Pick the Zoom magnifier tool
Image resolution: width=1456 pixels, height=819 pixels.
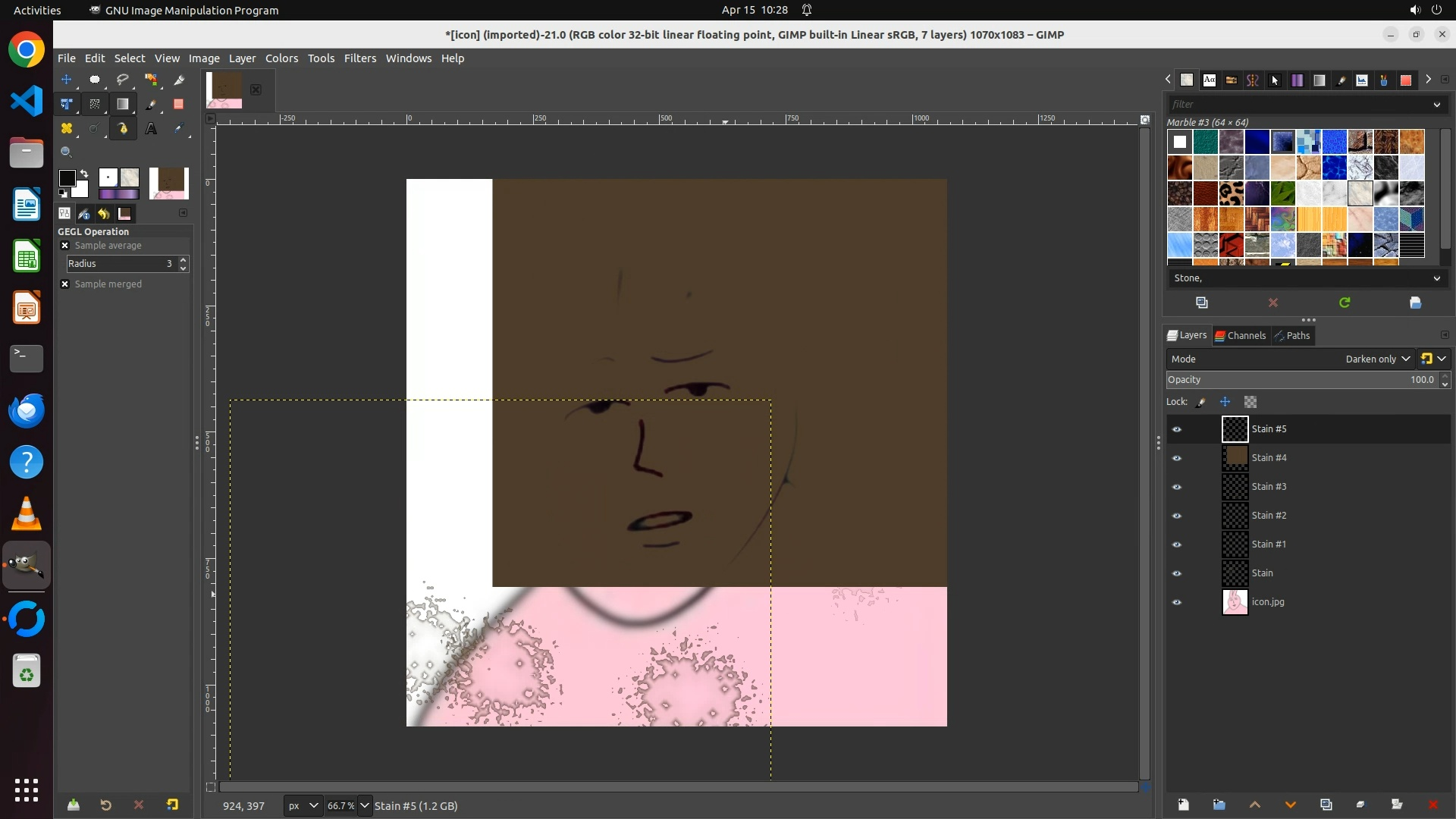[67, 152]
